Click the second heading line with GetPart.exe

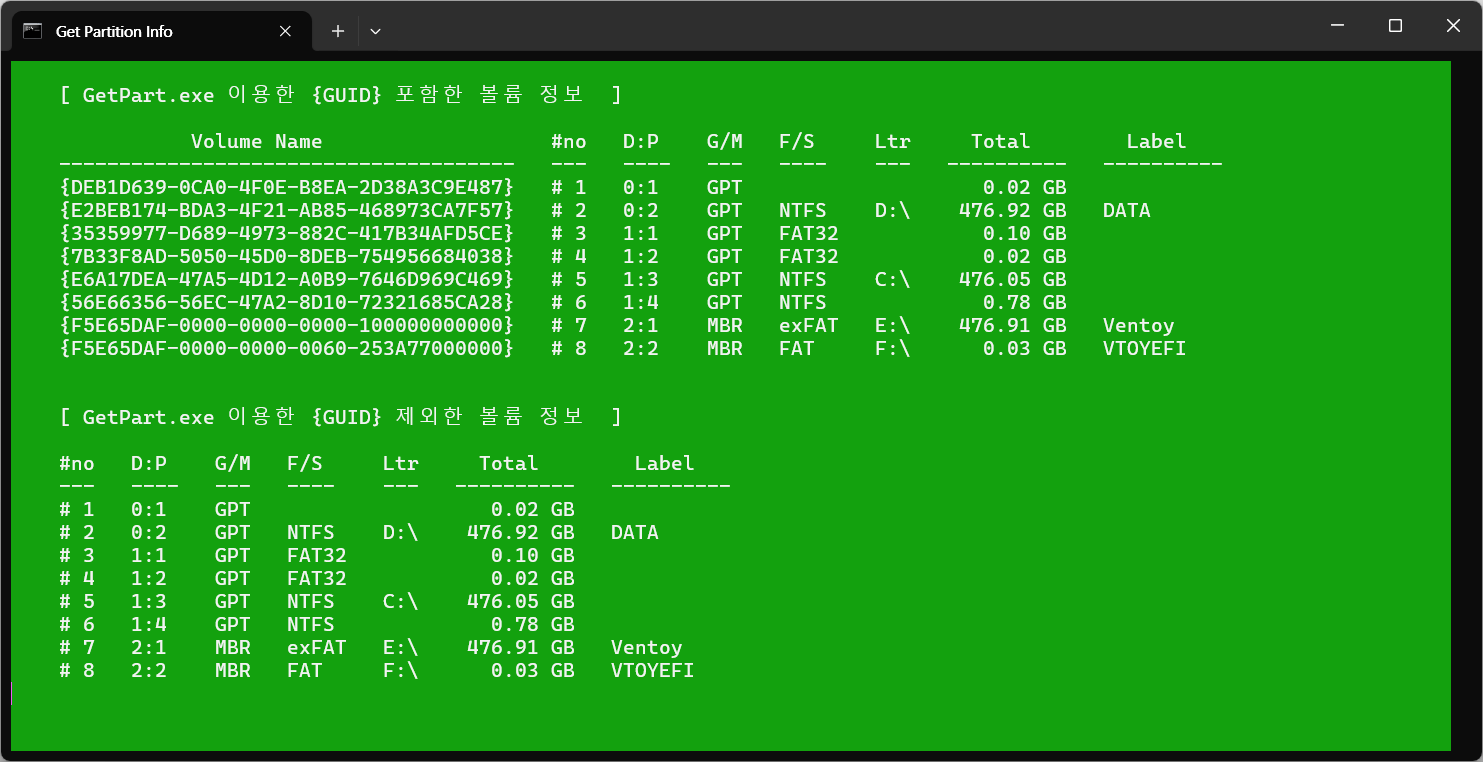pyautogui.click(x=341, y=417)
